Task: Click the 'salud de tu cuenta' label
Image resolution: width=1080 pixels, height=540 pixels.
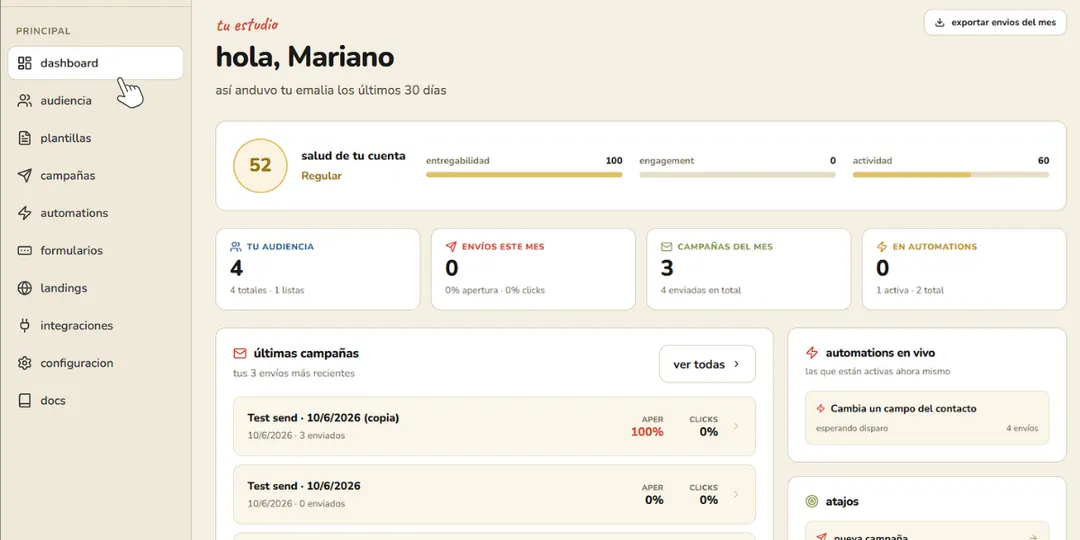Action: pos(353,156)
